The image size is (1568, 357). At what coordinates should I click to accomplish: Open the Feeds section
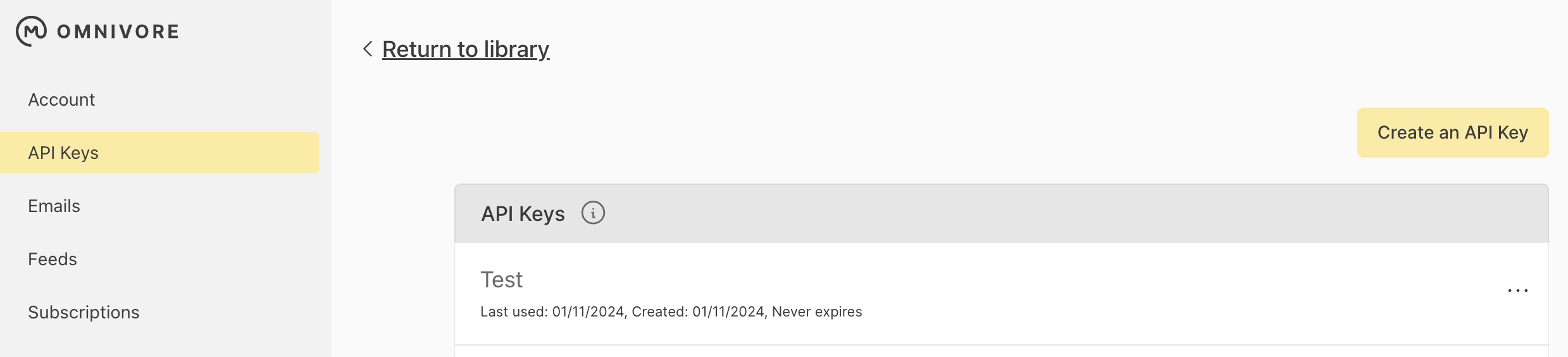point(53,259)
